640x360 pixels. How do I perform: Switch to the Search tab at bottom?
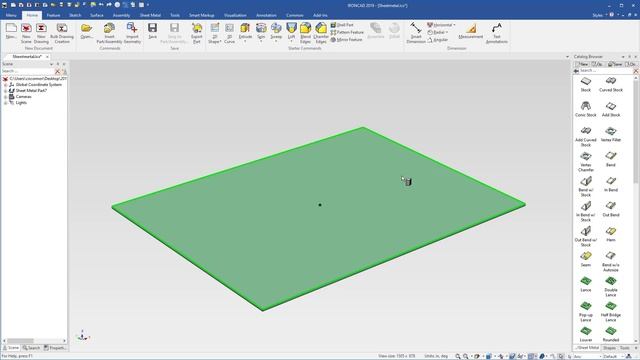[x=31, y=348]
